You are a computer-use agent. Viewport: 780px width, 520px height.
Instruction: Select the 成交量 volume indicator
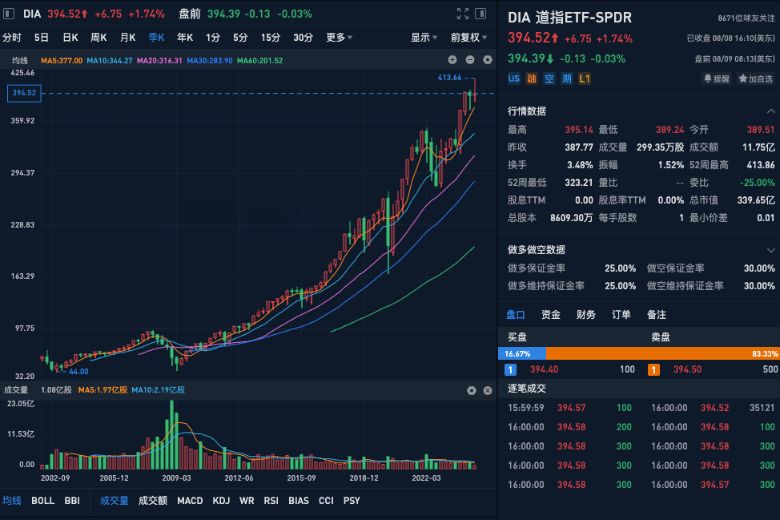coord(114,501)
